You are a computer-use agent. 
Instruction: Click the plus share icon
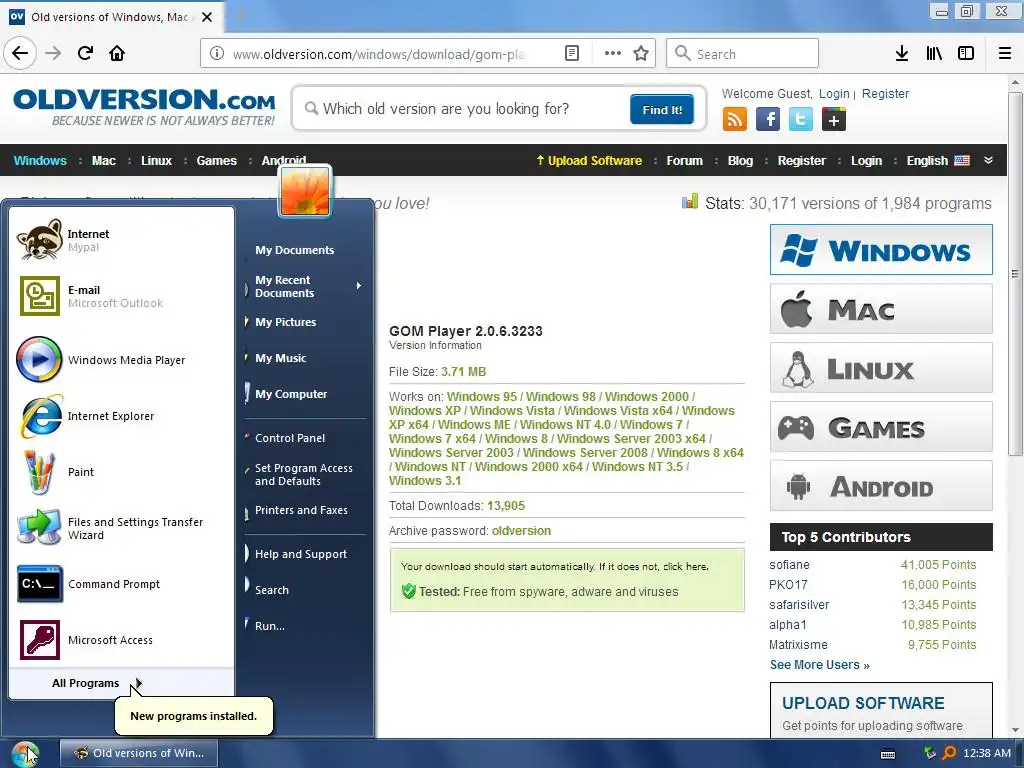[x=834, y=120]
